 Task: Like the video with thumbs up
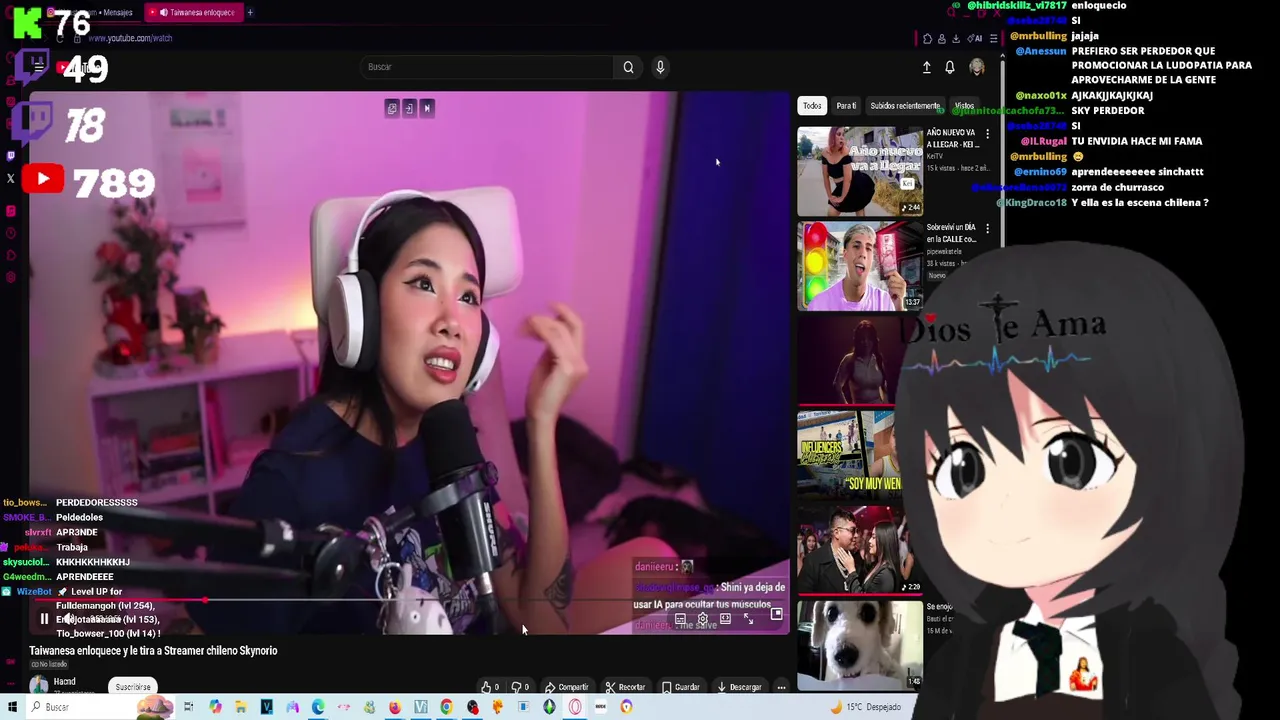pos(489,687)
